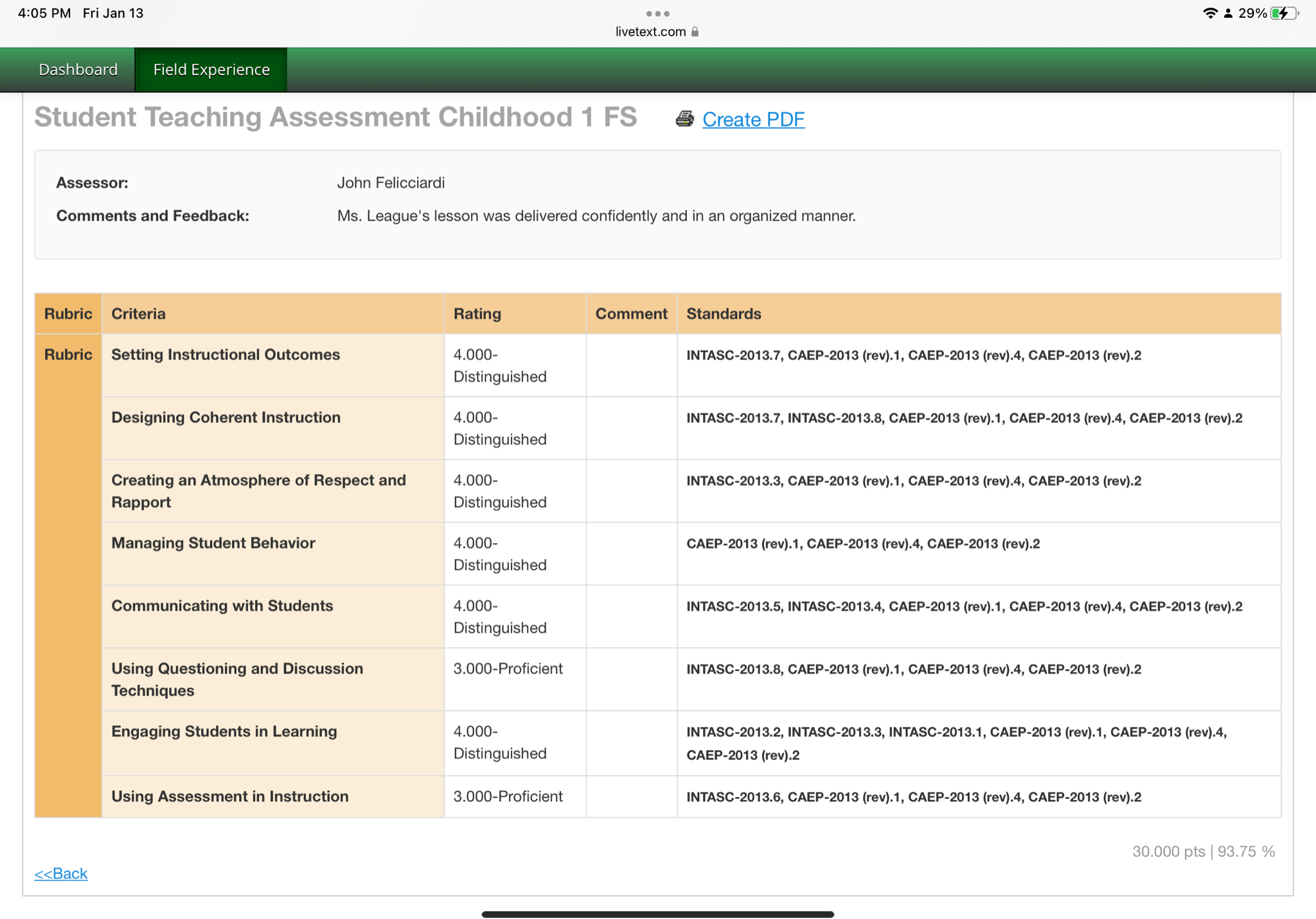This screenshot has width=1316, height=919.
Task: Tap the Wi-Fi status icon
Action: (1210, 13)
